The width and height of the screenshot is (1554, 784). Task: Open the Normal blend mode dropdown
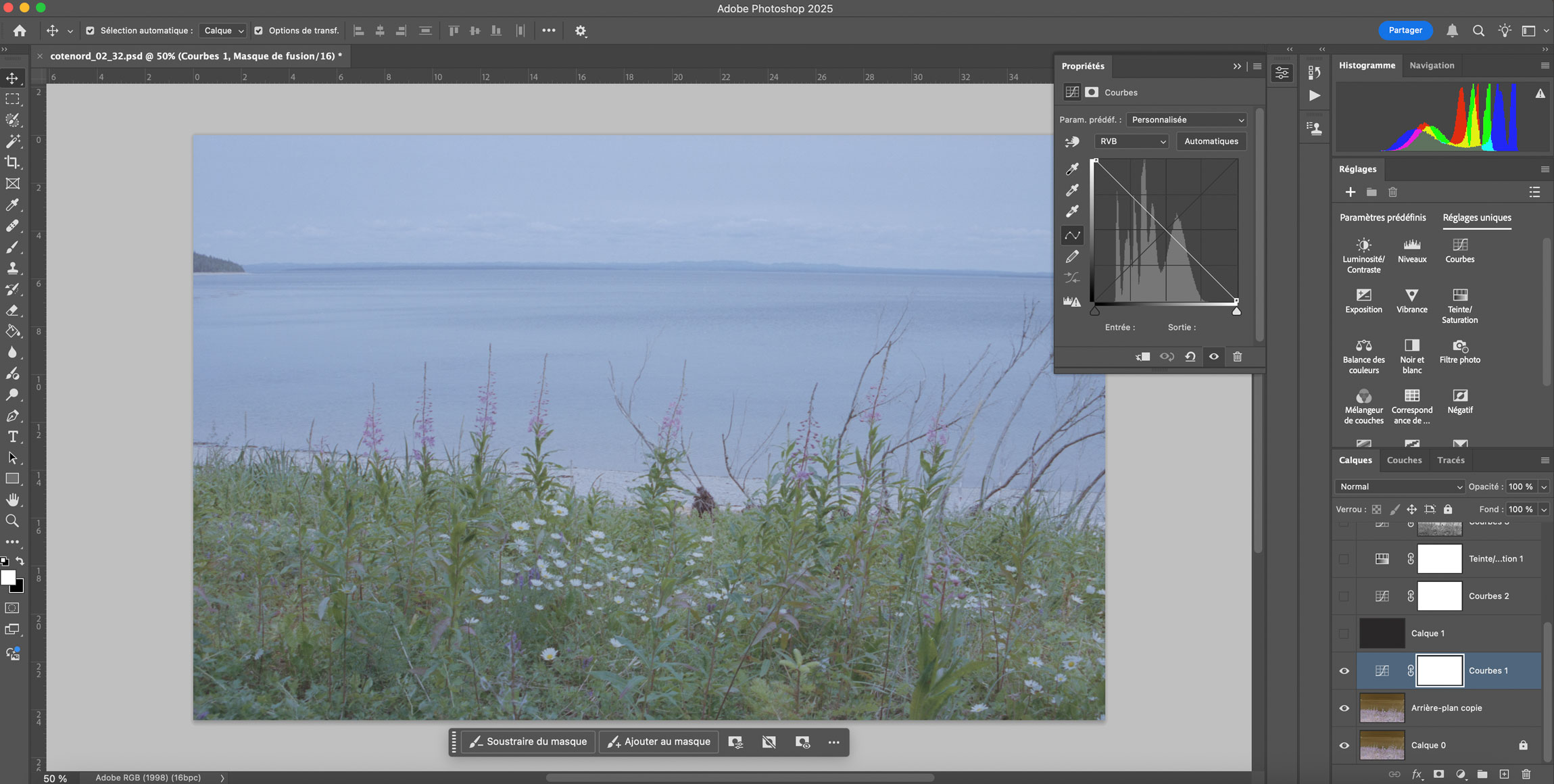[1399, 487]
